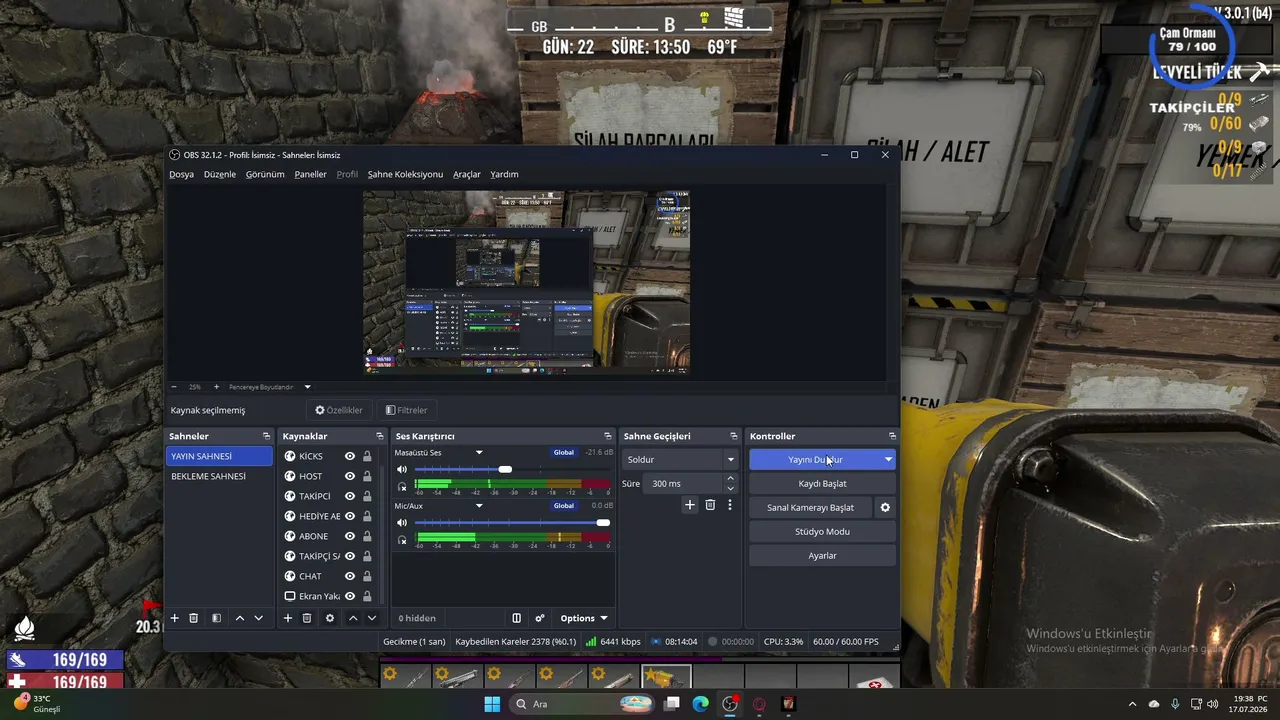Add a new scene with the plus icon
The image size is (1280, 720).
(174, 618)
